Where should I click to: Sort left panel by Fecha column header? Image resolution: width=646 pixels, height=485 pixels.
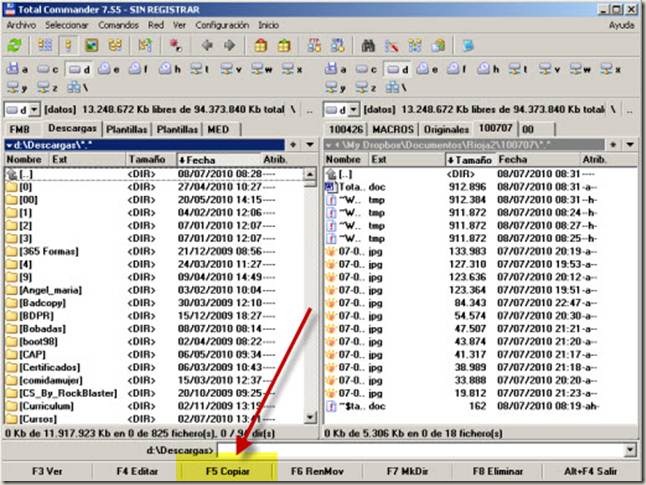pyautogui.click(x=218, y=159)
